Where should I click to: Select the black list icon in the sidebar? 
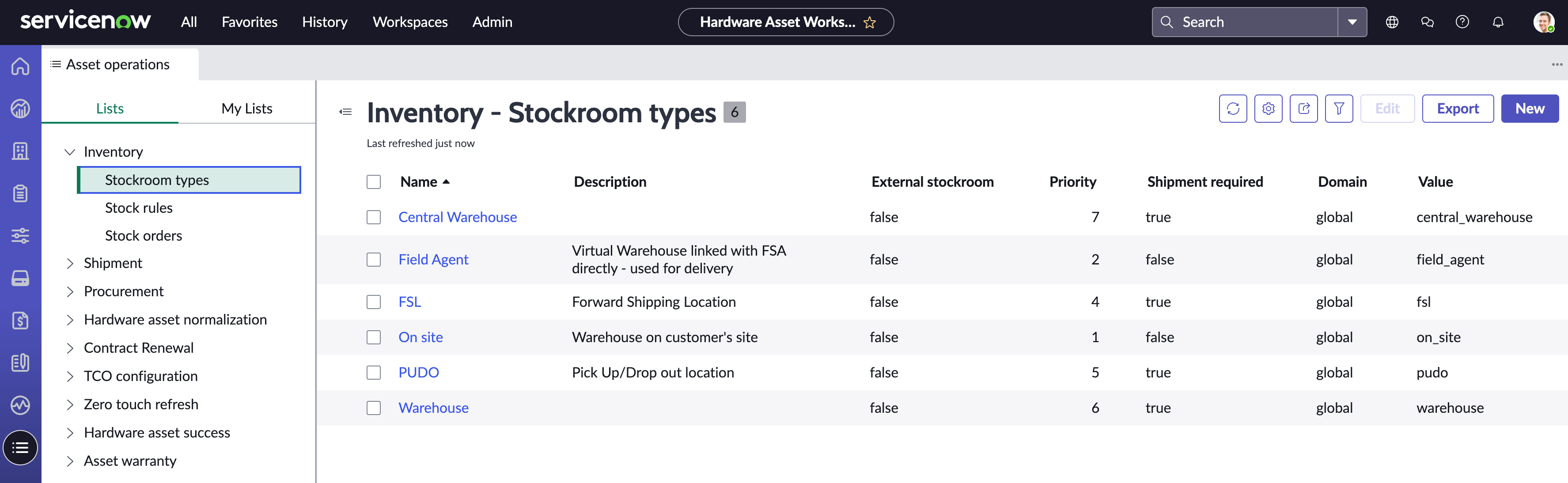tap(20, 448)
